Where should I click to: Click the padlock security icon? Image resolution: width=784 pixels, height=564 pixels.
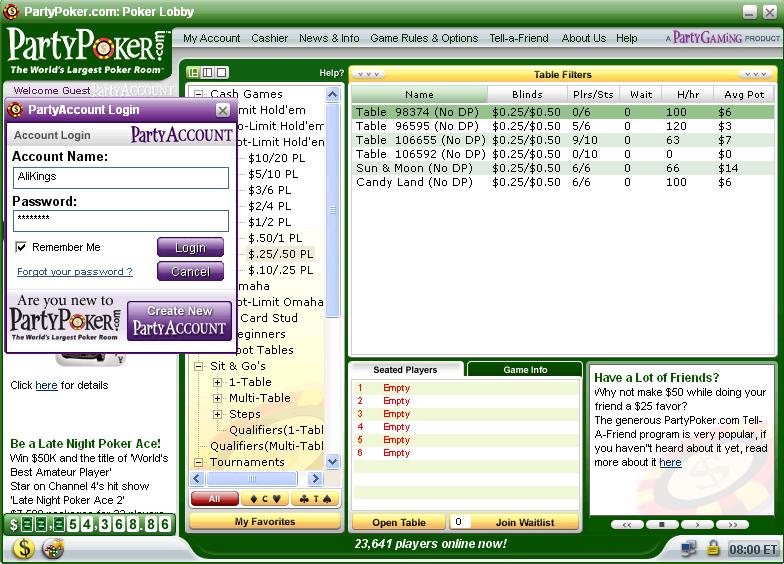click(713, 548)
